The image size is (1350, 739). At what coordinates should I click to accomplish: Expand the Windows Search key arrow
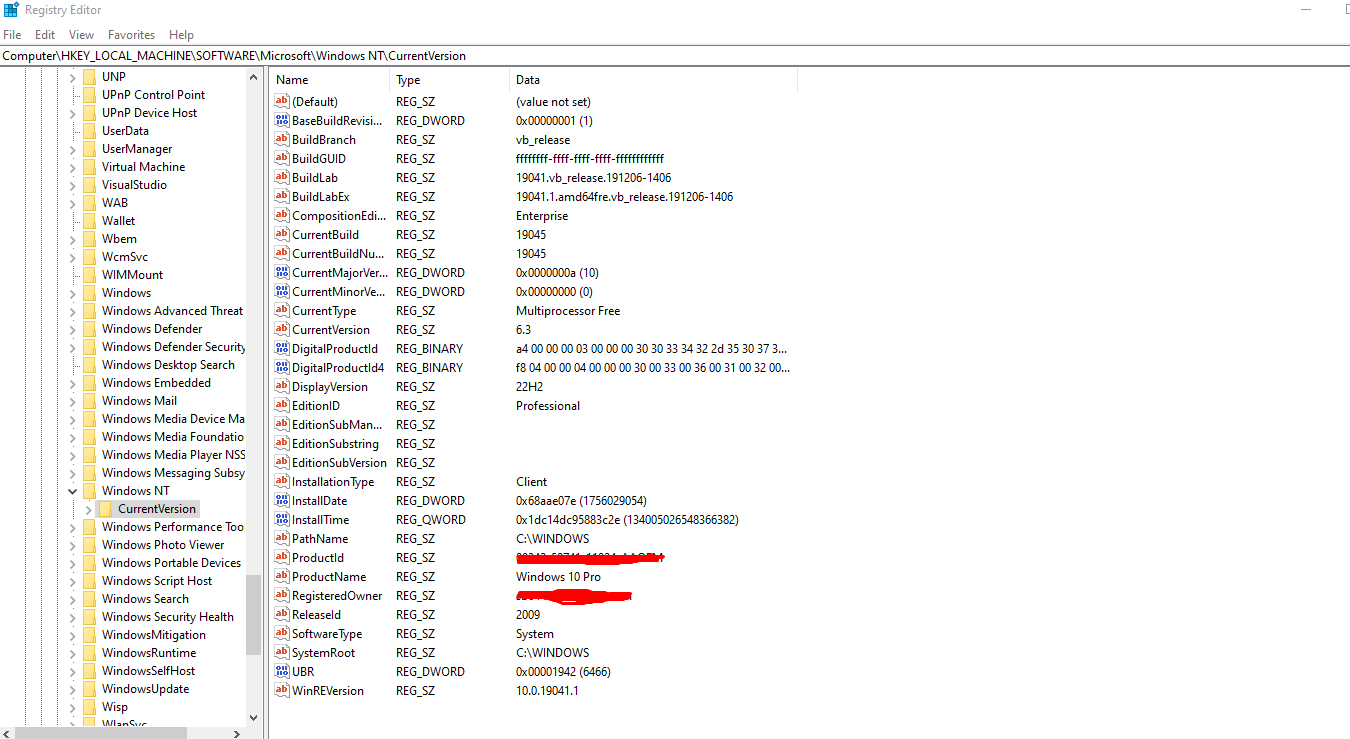(x=73, y=599)
